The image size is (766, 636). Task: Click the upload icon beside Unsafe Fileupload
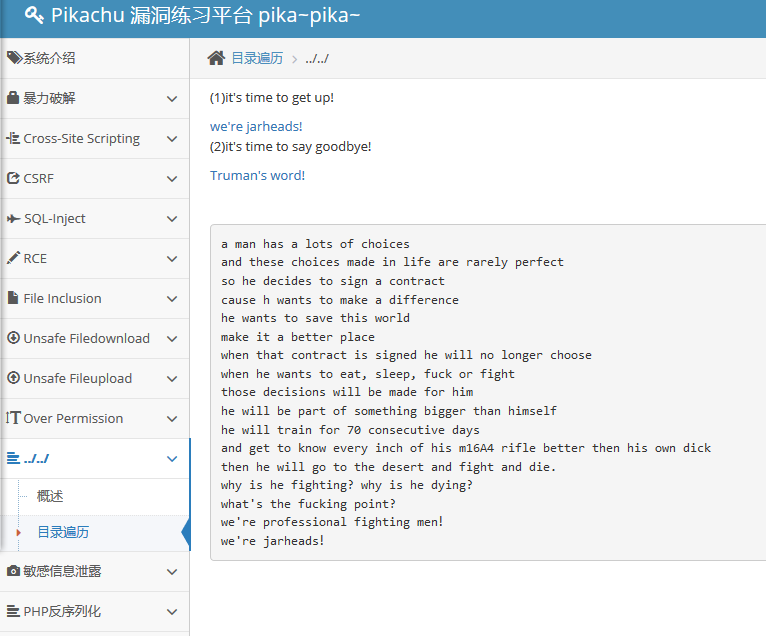tap(14, 378)
